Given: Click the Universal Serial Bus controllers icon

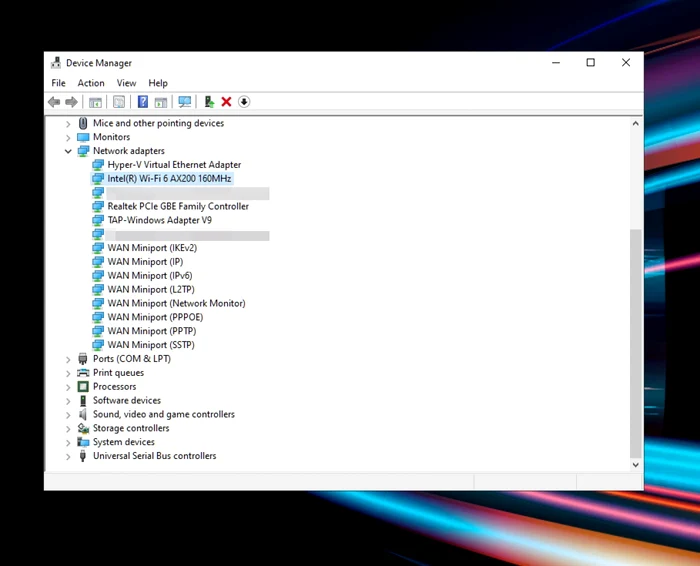Looking at the screenshot, I should [x=83, y=456].
